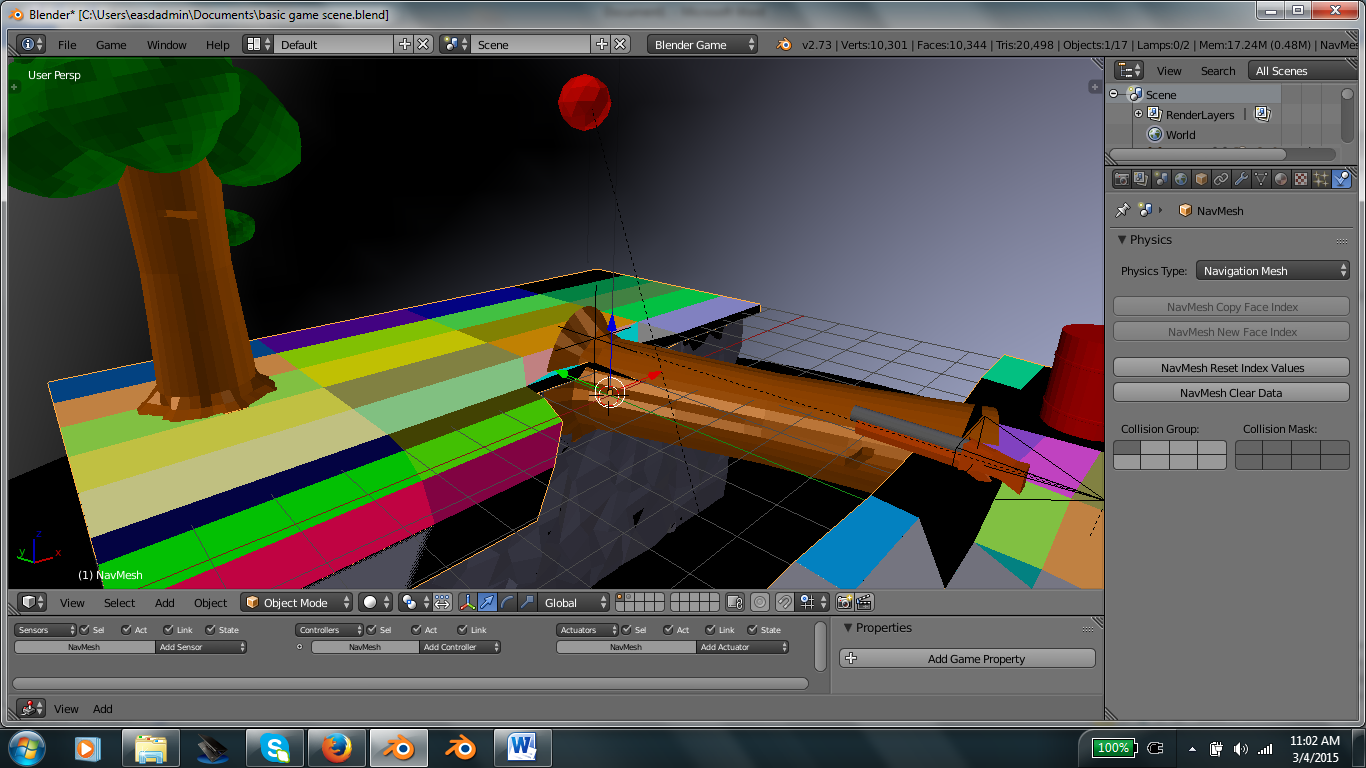Click NavMesh Clear Data button
The height and width of the screenshot is (768, 1366).
[1231, 392]
